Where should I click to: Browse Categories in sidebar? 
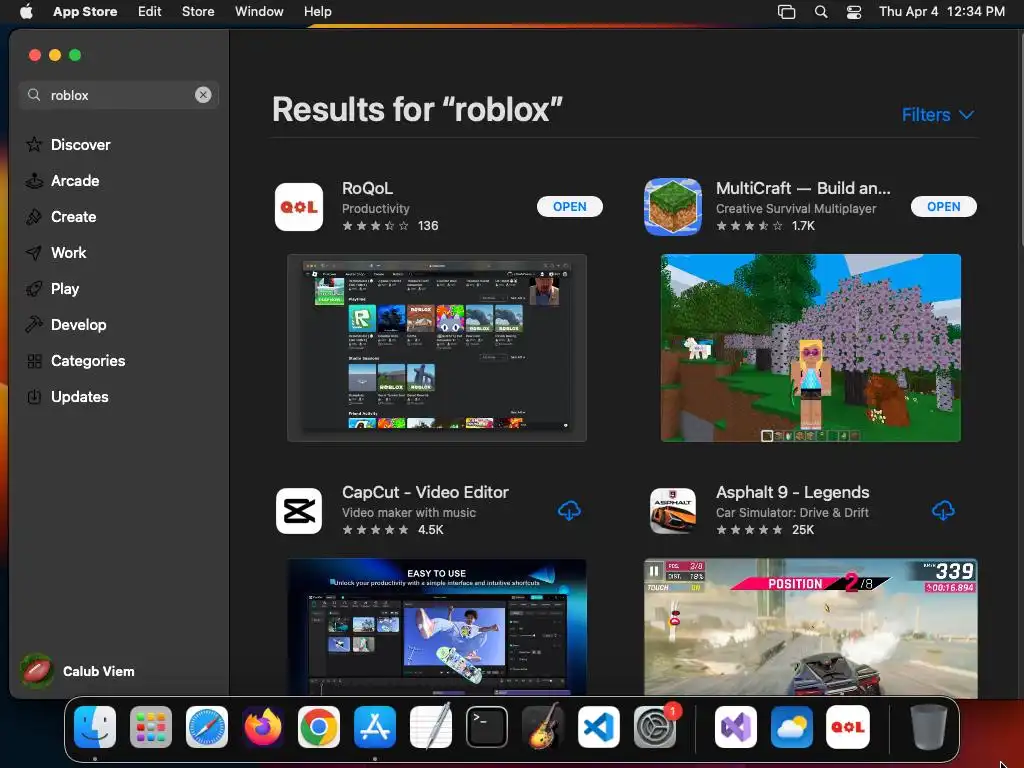click(119, 360)
